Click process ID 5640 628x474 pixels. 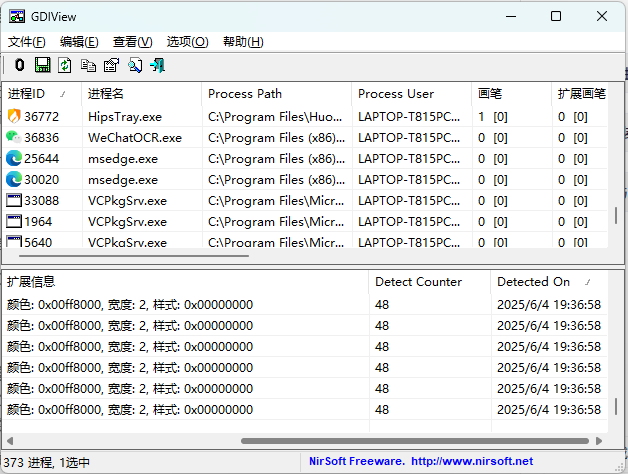click(38, 242)
